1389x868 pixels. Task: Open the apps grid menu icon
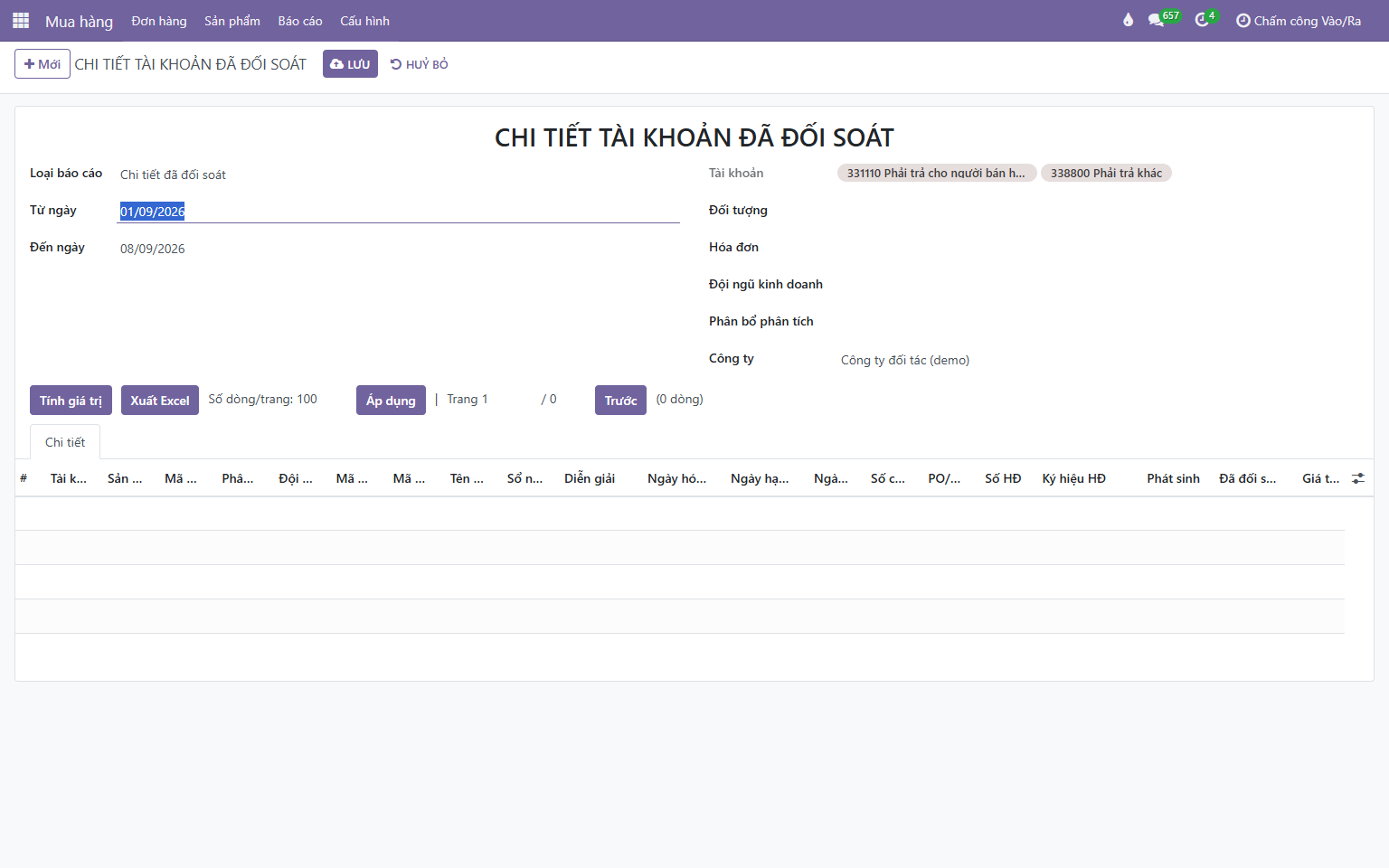click(x=21, y=20)
